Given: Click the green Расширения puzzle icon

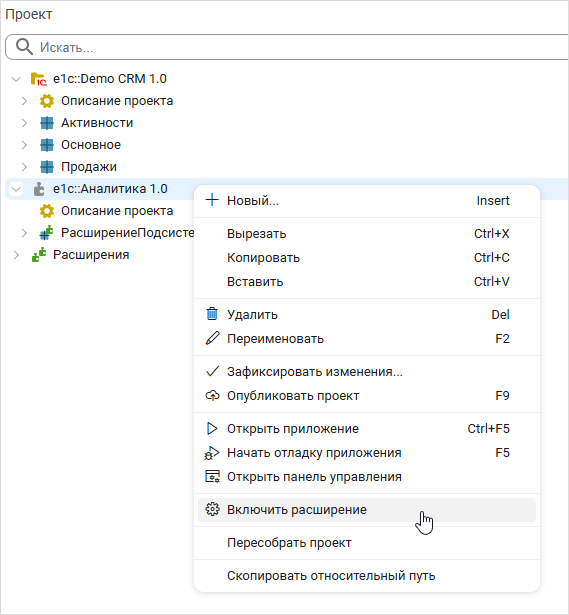Looking at the screenshot, I should 39,255.
